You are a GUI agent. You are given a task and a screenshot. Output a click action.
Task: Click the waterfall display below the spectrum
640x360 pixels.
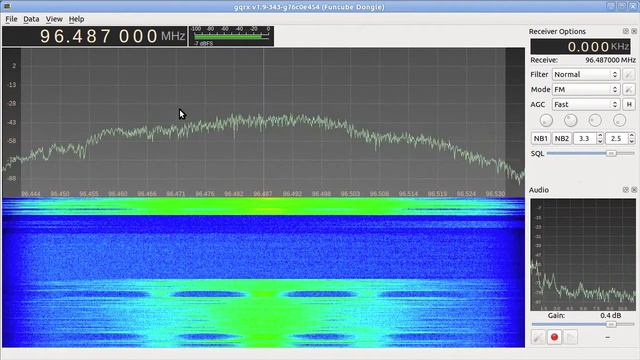tap(263, 273)
